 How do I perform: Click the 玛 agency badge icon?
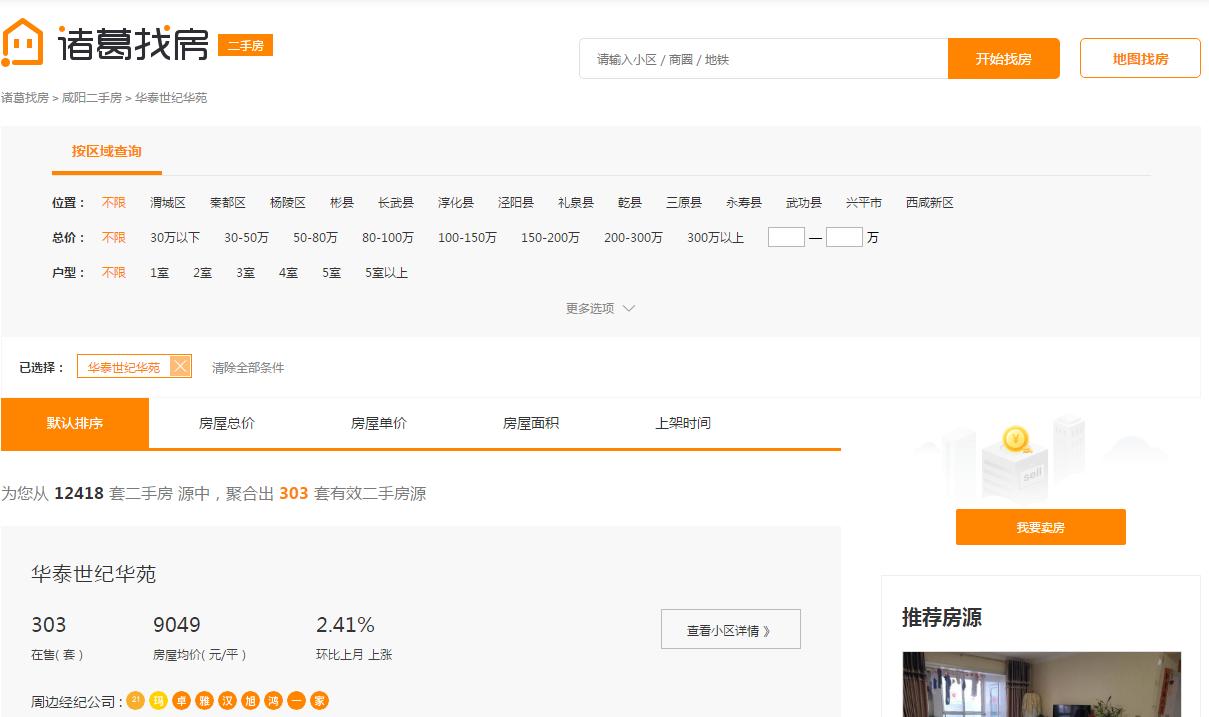point(157,701)
